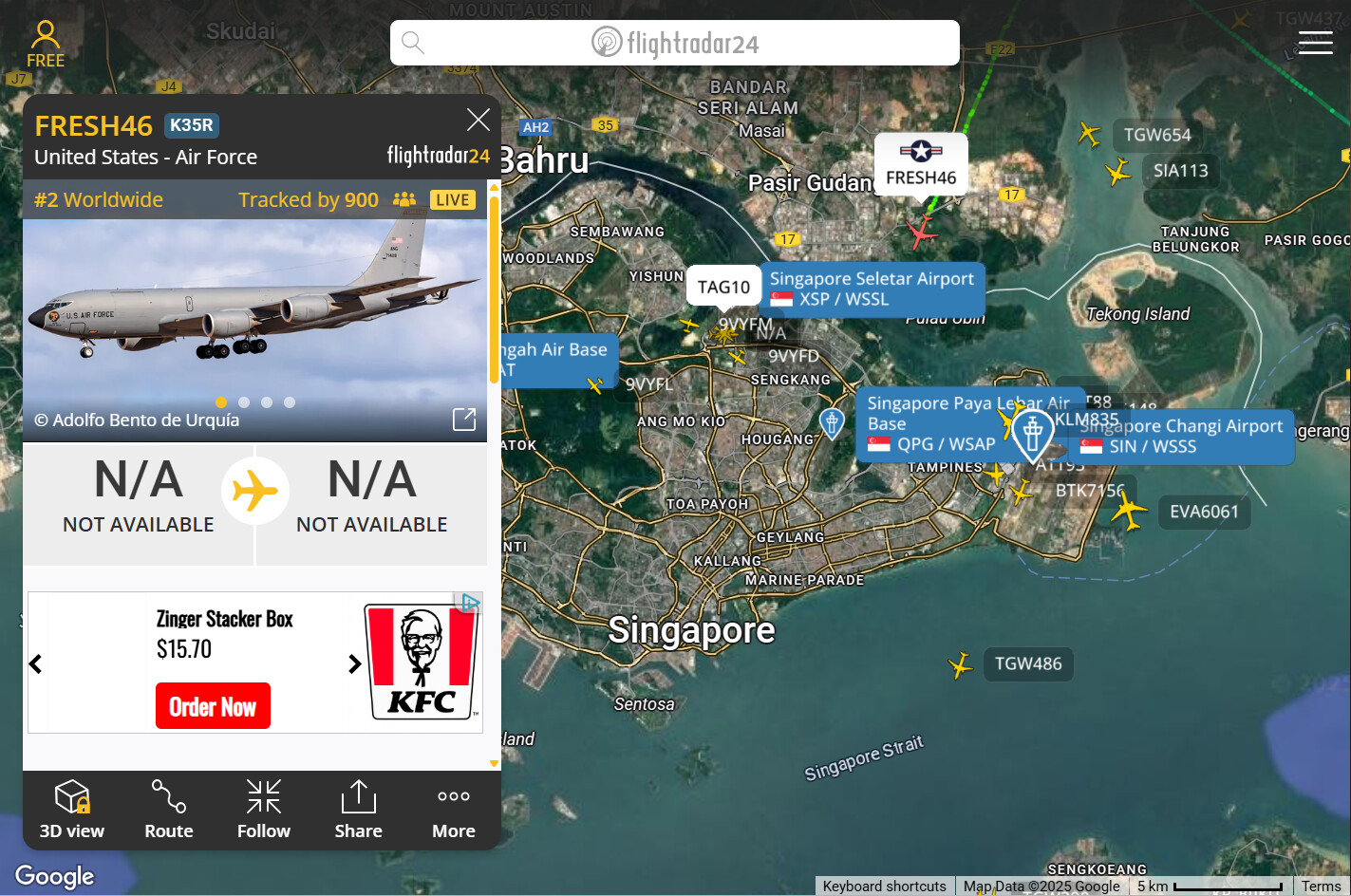
Task: Open Singapore Seletar Airport label
Action: tap(872, 289)
